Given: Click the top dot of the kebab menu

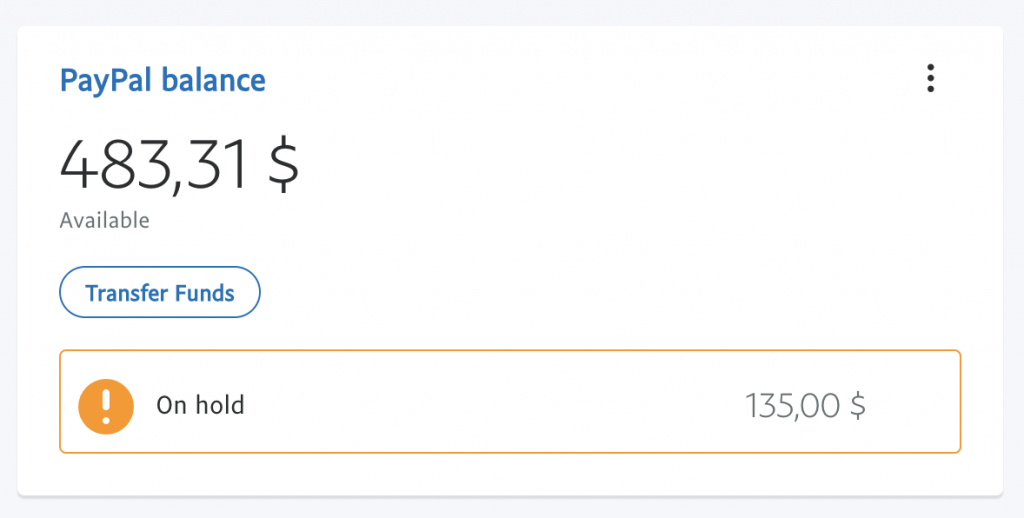Looking at the screenshot, I should click(931, 67).
